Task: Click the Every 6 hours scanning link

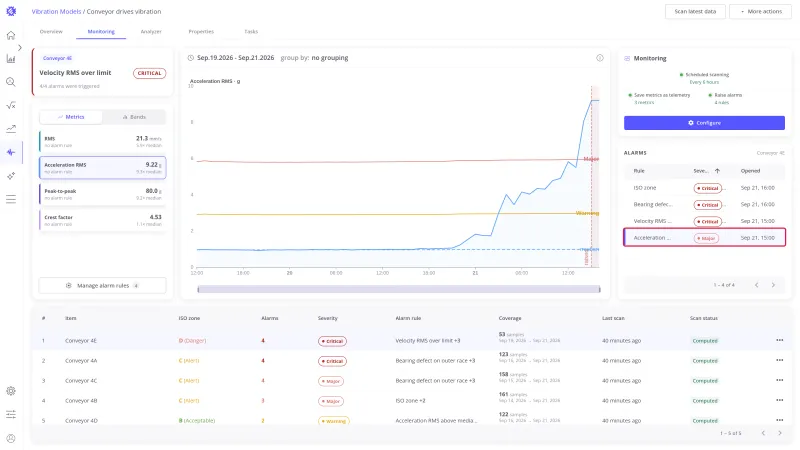Action: (704, 82)
